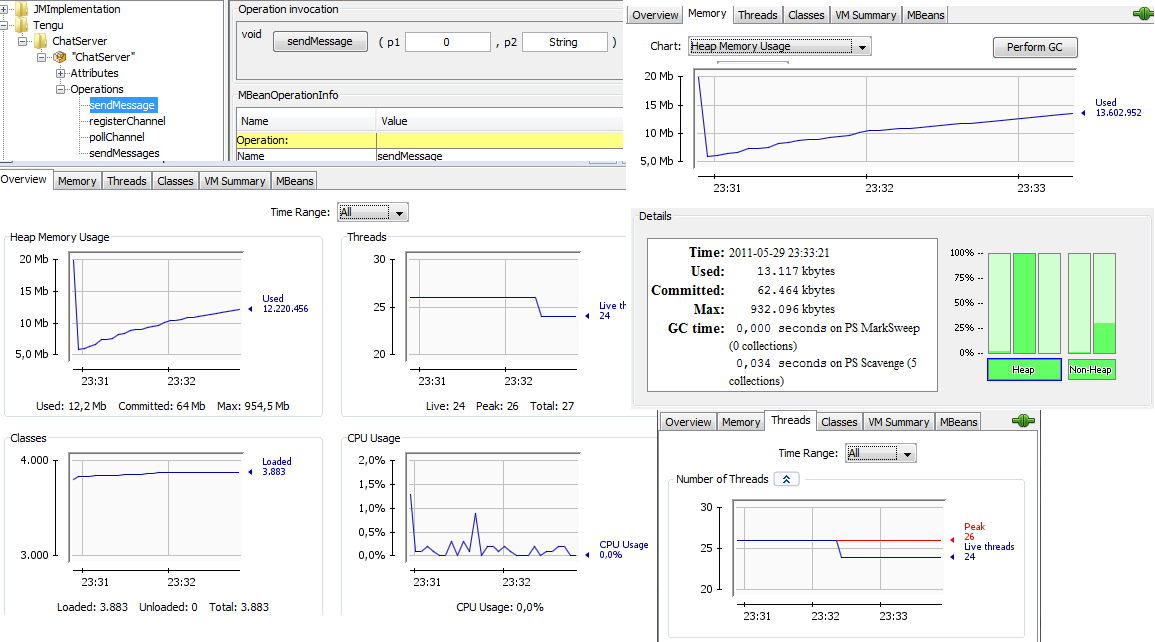Click the ChatServer folder icon in tree
The image size is (1155, 642).
[x=40, y=41]
